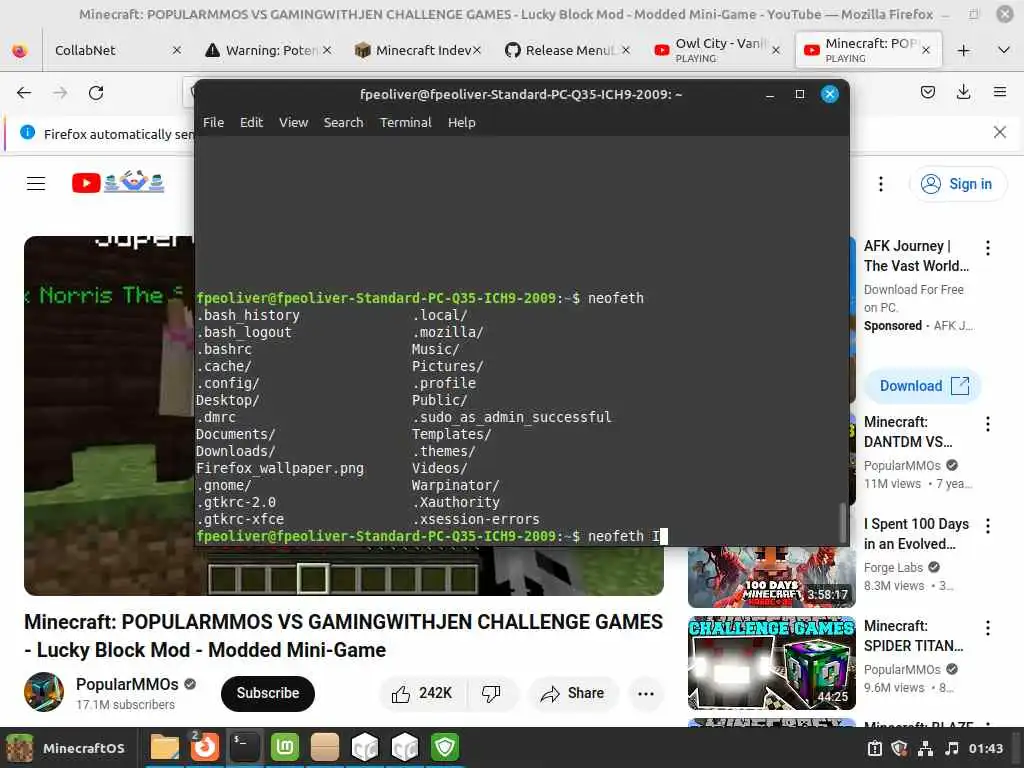The image size is (1024, 768).
Task: Click the video title heading text
Action: (x=344, y=636)
